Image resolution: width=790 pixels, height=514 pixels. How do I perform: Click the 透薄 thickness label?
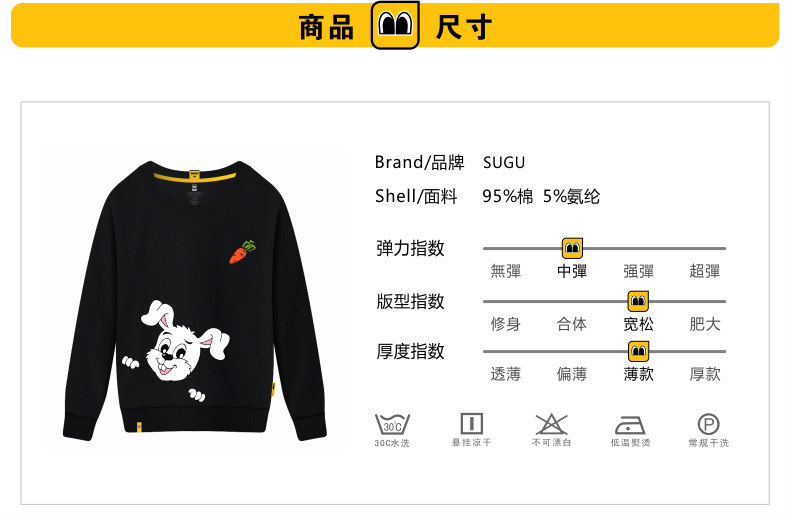click(x=505, y=374)
